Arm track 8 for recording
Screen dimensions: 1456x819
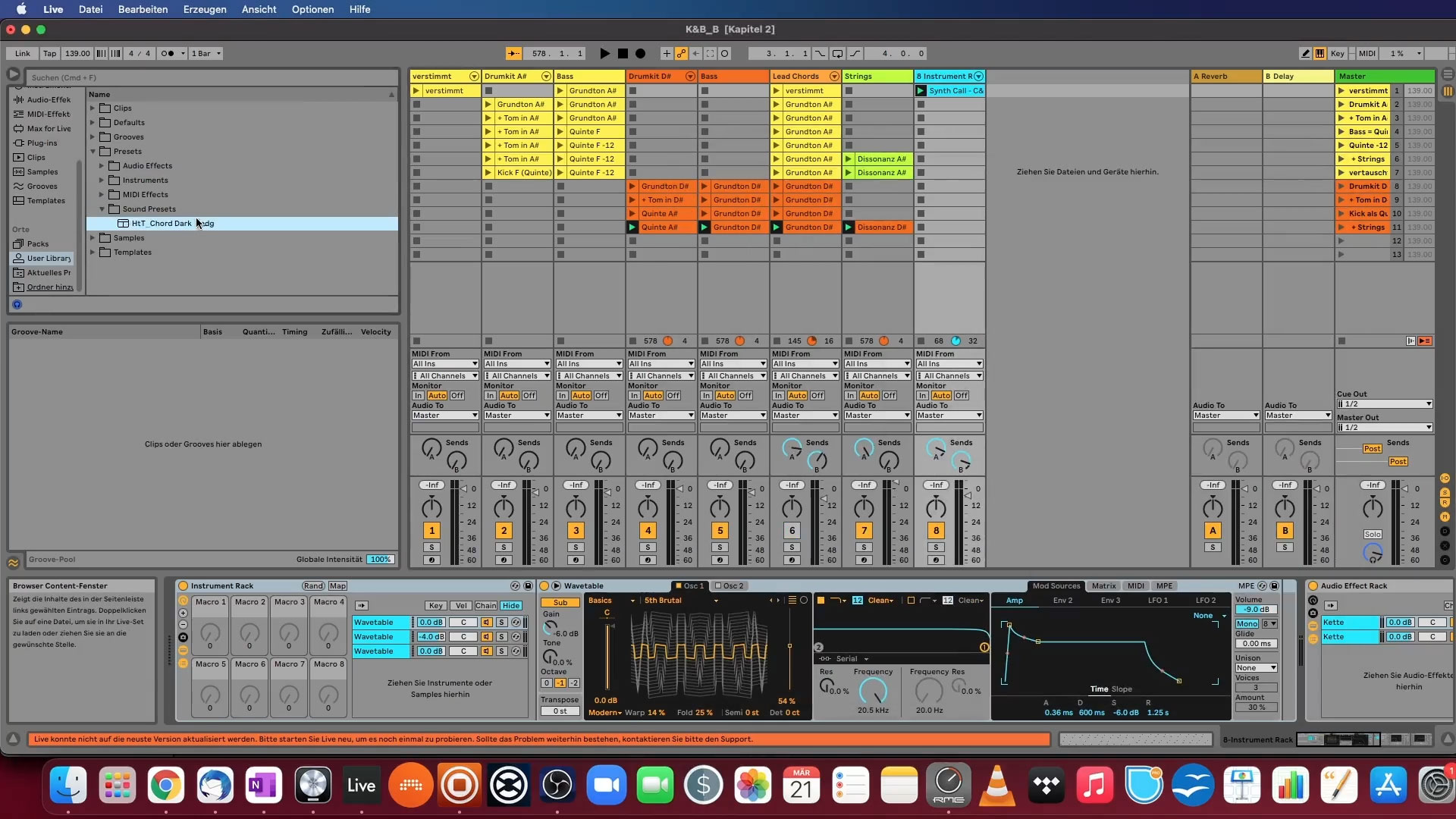point(936,560)
